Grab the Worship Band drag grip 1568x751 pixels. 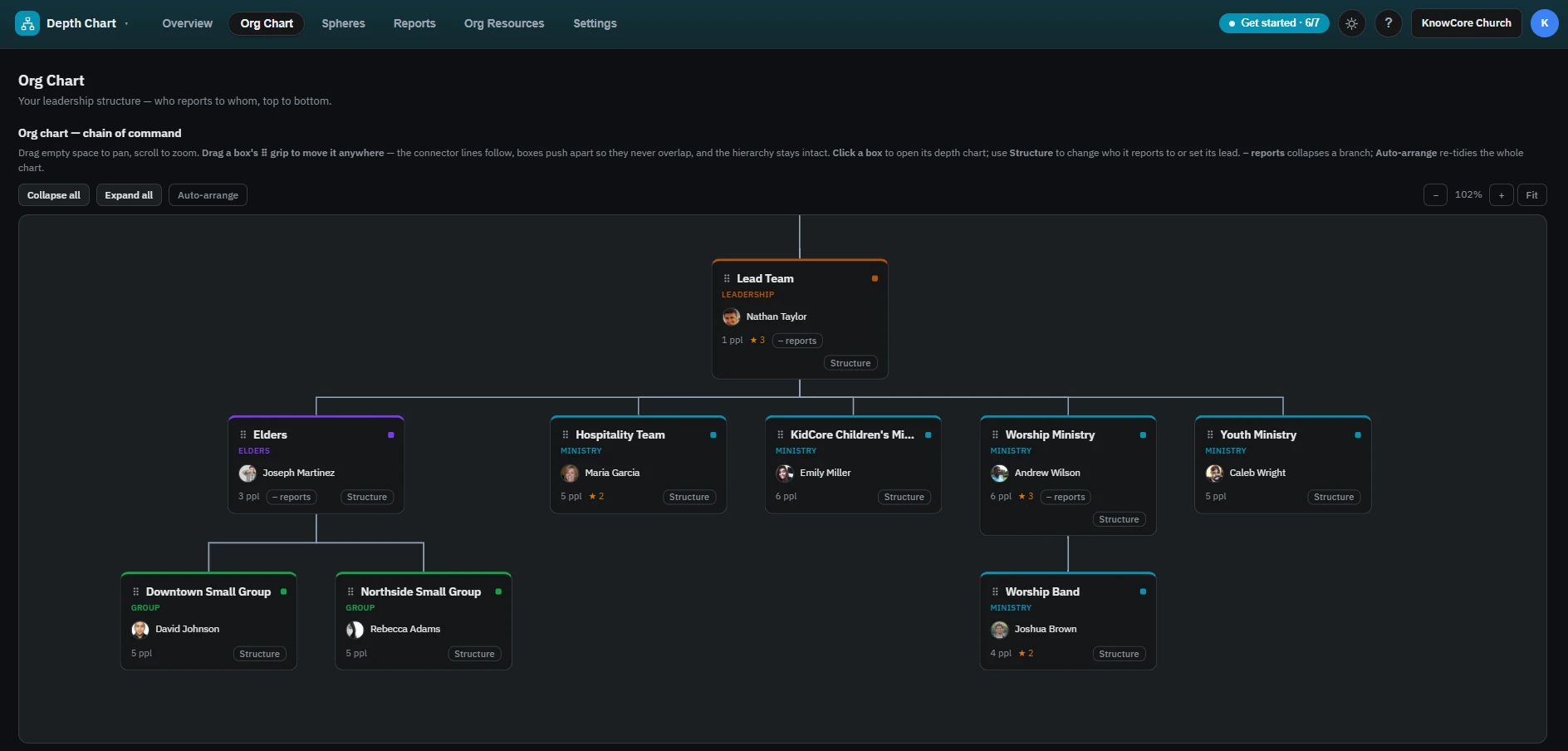pyautogui.click(x=995, y=591)
